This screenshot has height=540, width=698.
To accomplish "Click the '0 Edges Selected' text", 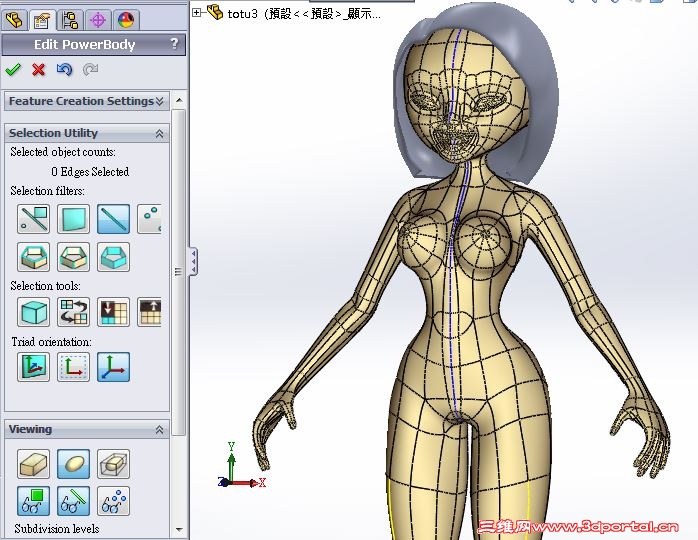I will tap(90, 172).
